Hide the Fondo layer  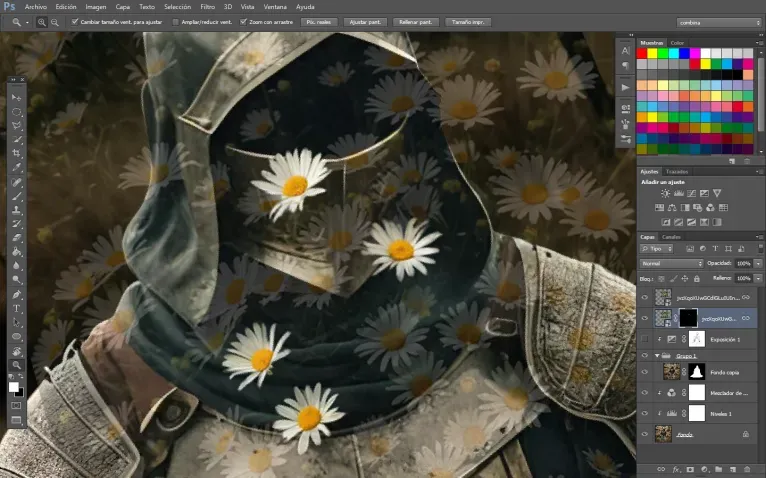[645, 434]
